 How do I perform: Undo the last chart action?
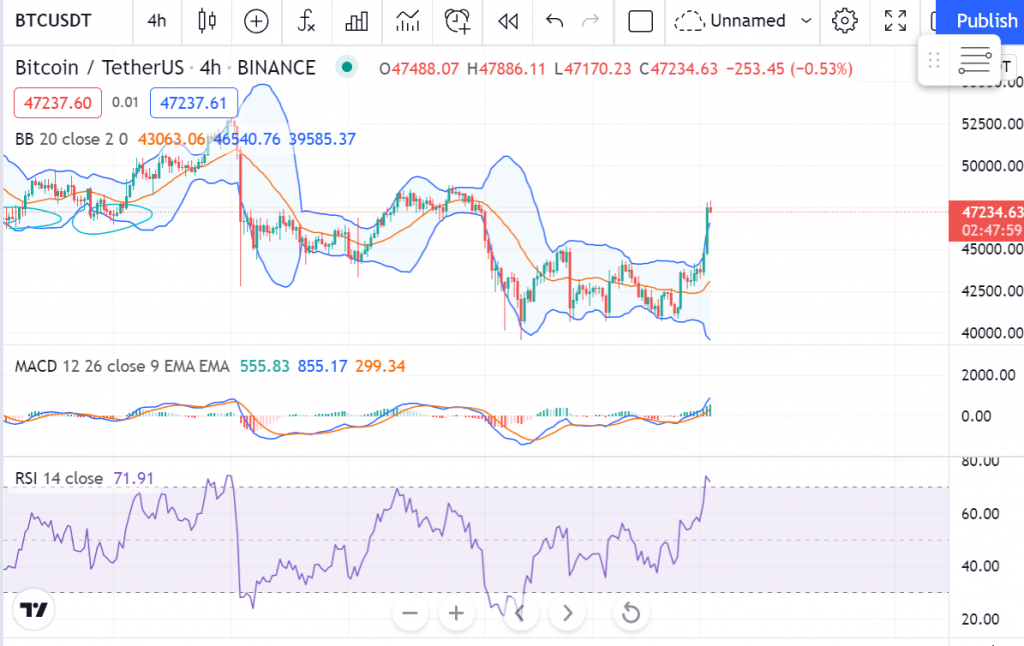point(555,20)
